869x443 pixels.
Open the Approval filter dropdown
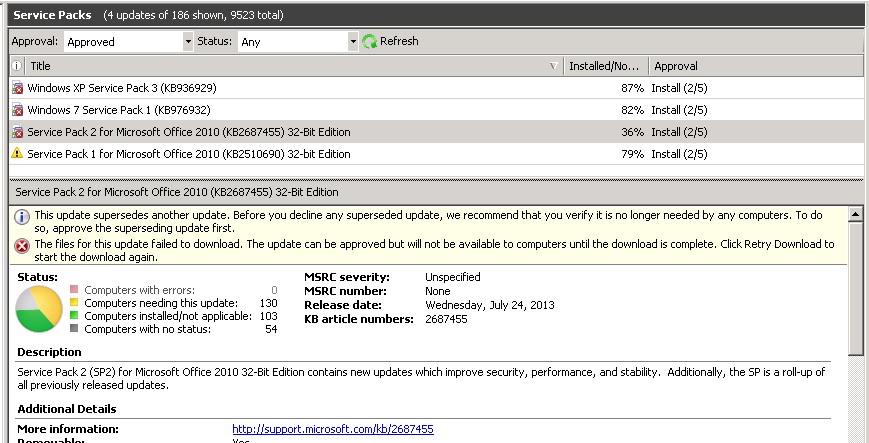coord(188,42)
